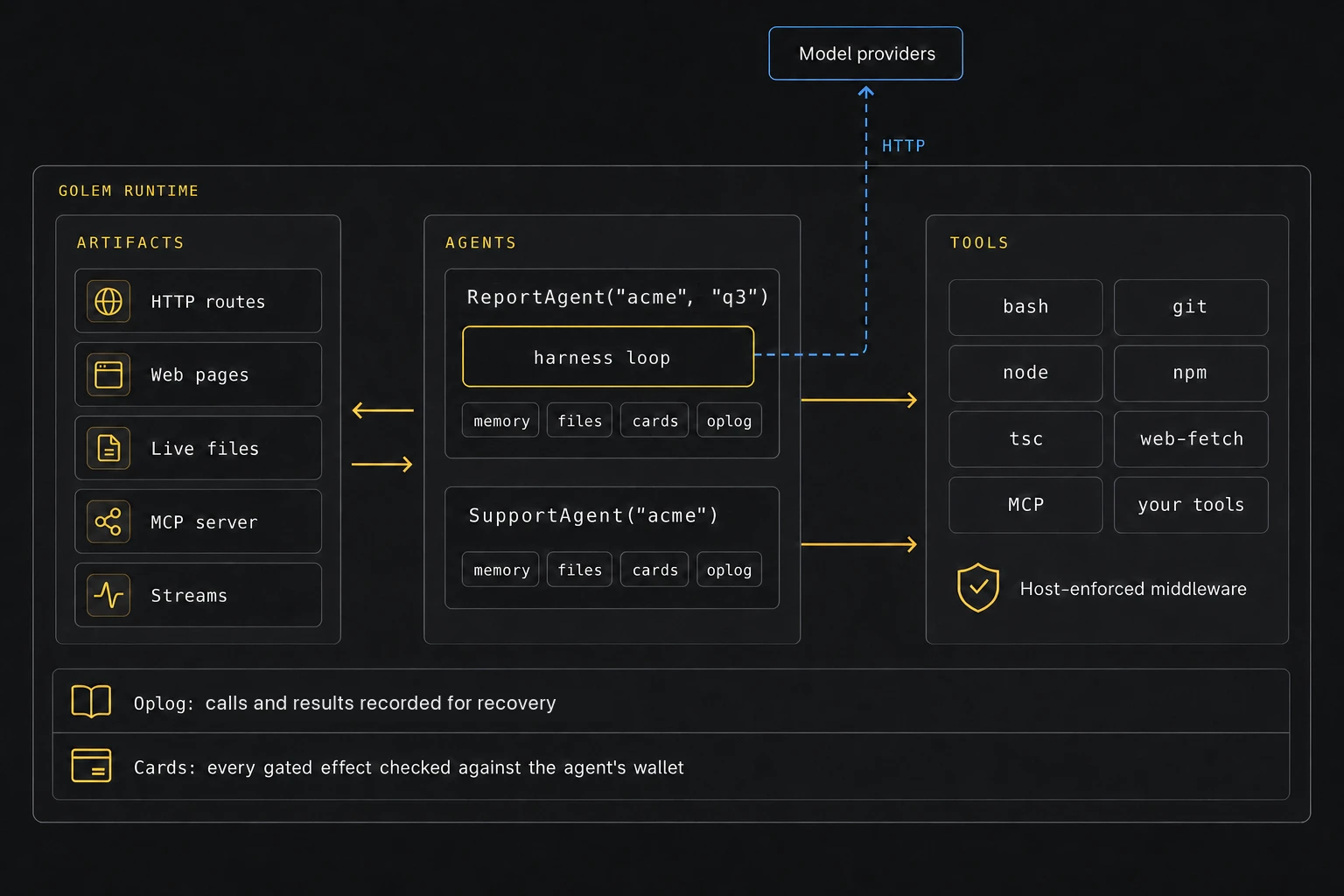Click the share-nodes icon beside MCP server
1344x896 pixels.
[x=108, y=521]
